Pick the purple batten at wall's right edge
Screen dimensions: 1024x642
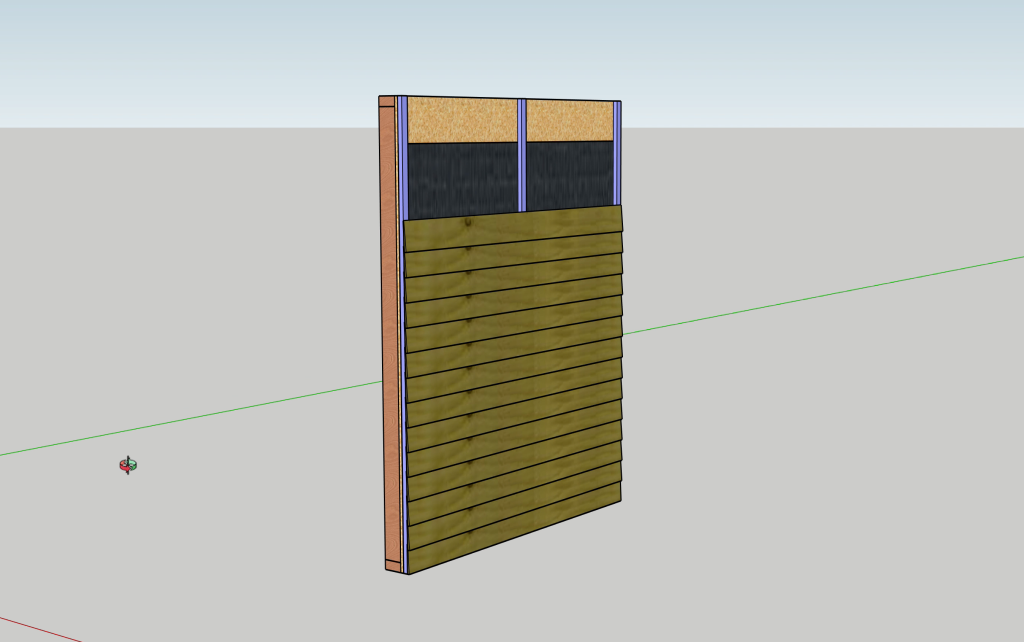[x=617, y=153]
